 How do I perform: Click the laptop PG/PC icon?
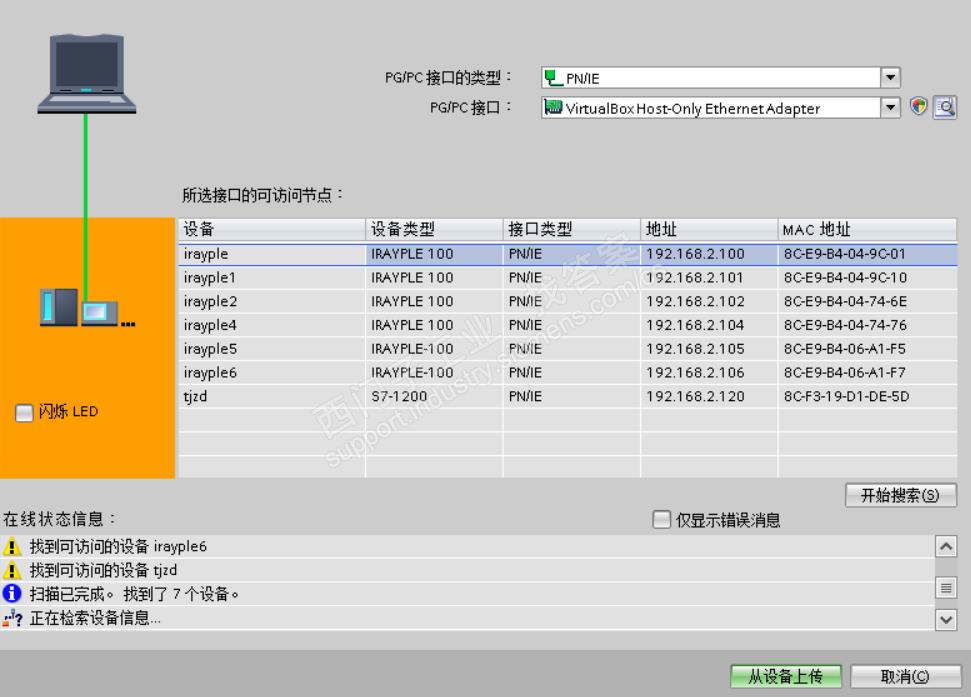87,74
